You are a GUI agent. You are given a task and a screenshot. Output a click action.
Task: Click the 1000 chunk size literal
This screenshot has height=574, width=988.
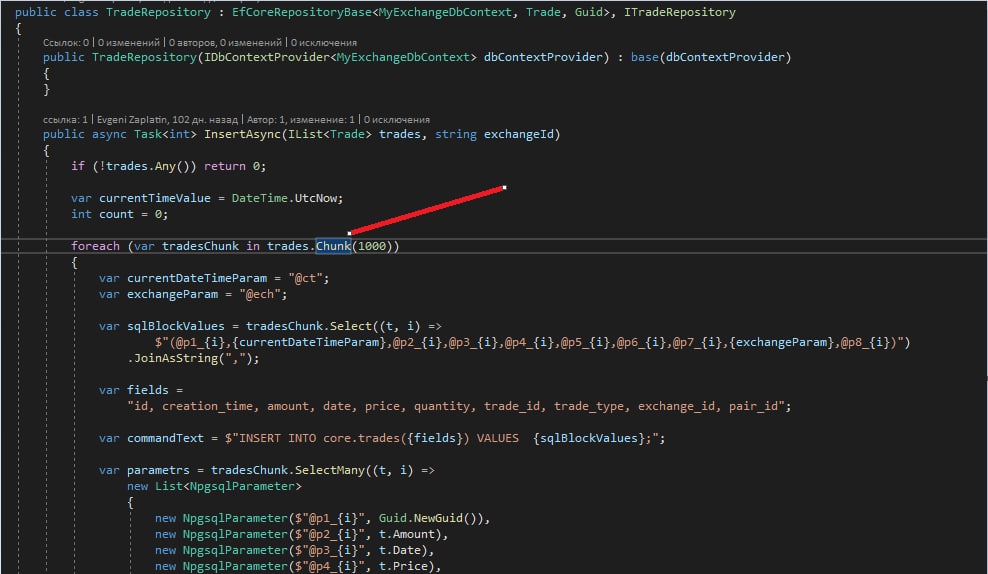click(372, 246)
